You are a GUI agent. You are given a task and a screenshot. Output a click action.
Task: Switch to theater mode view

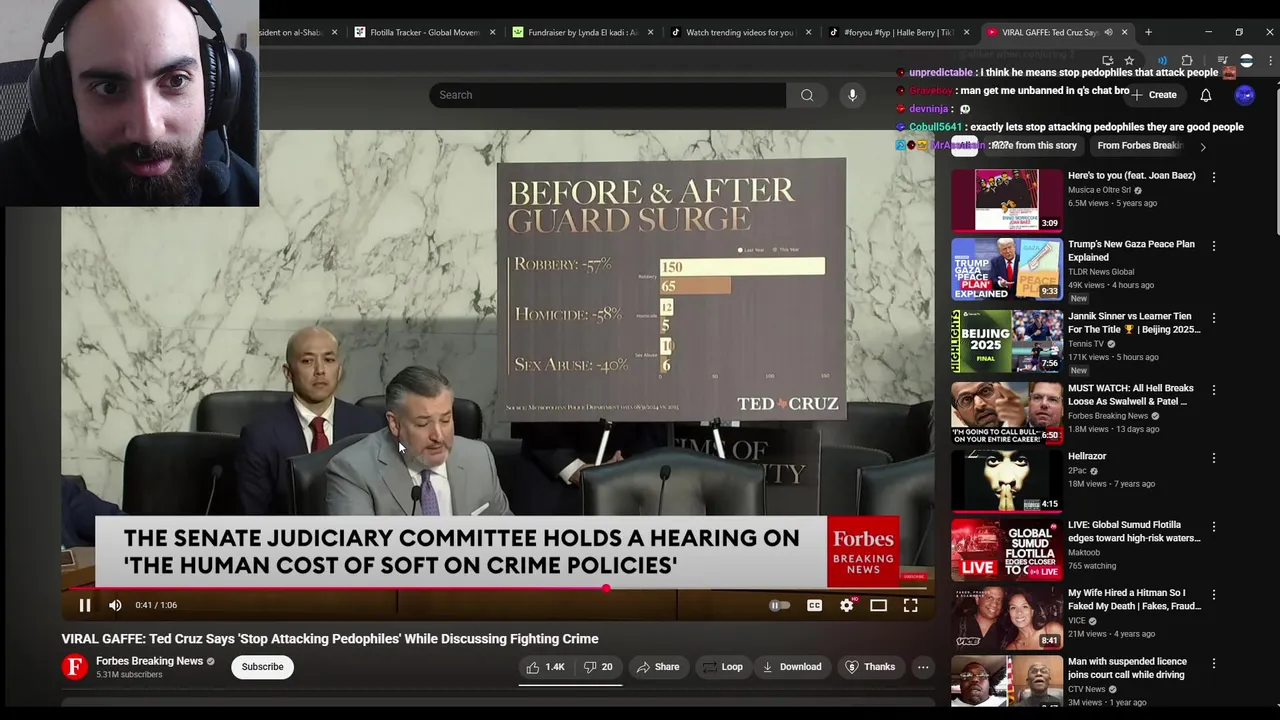pos(878,605)
